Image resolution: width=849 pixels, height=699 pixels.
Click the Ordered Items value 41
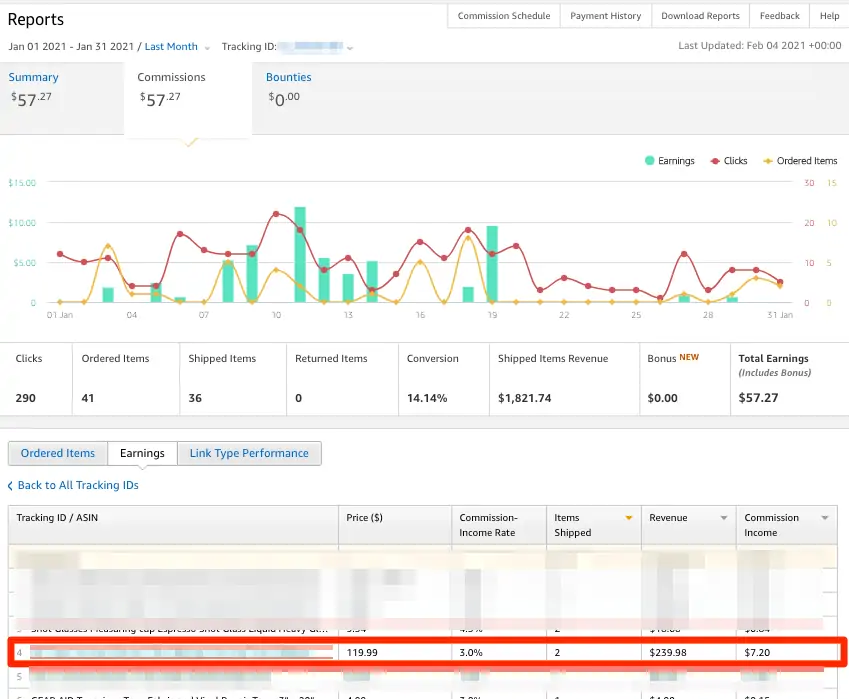point(88,398)
